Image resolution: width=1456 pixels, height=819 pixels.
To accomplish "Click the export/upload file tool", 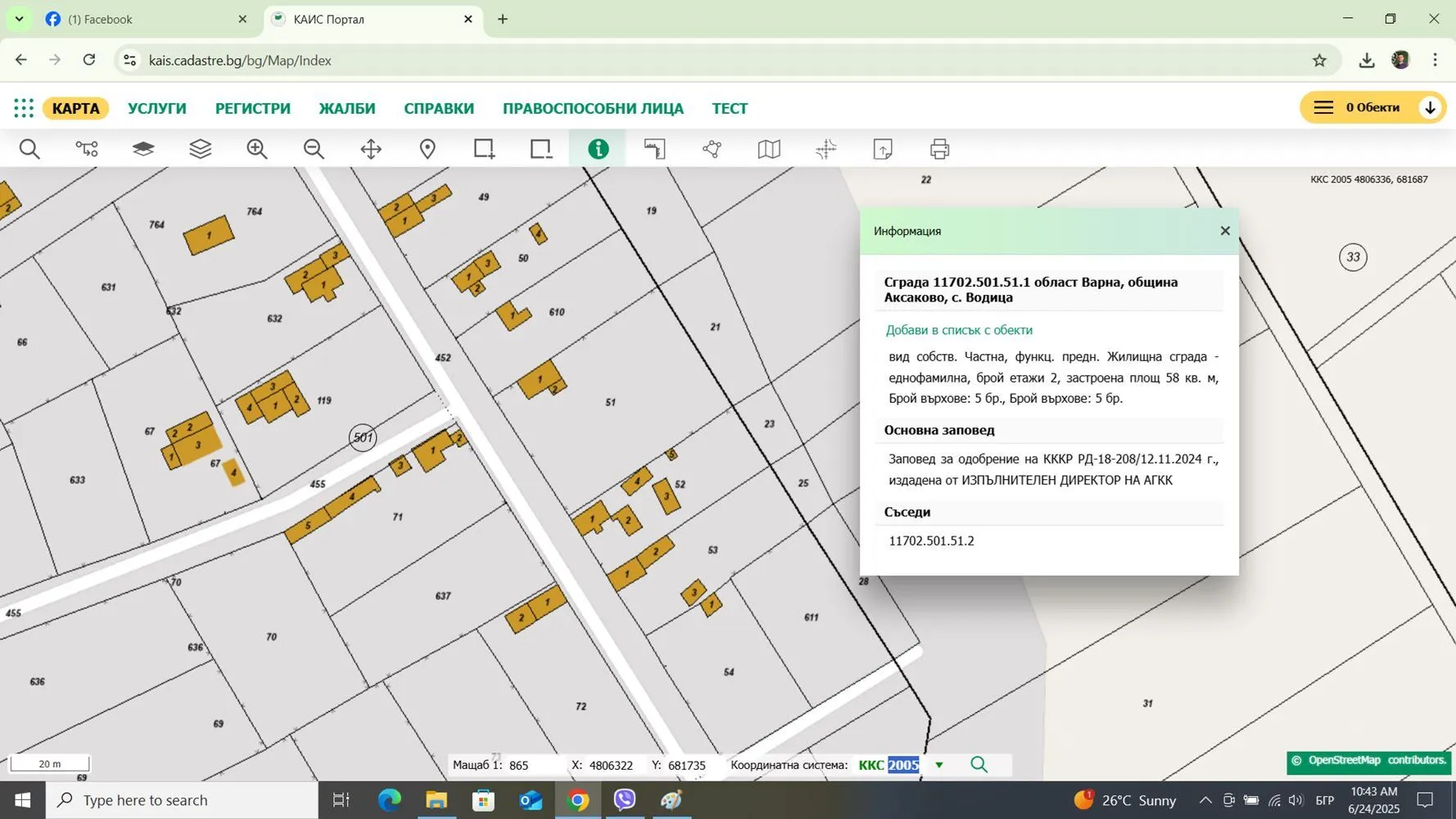I will click(x=883, y=149).
